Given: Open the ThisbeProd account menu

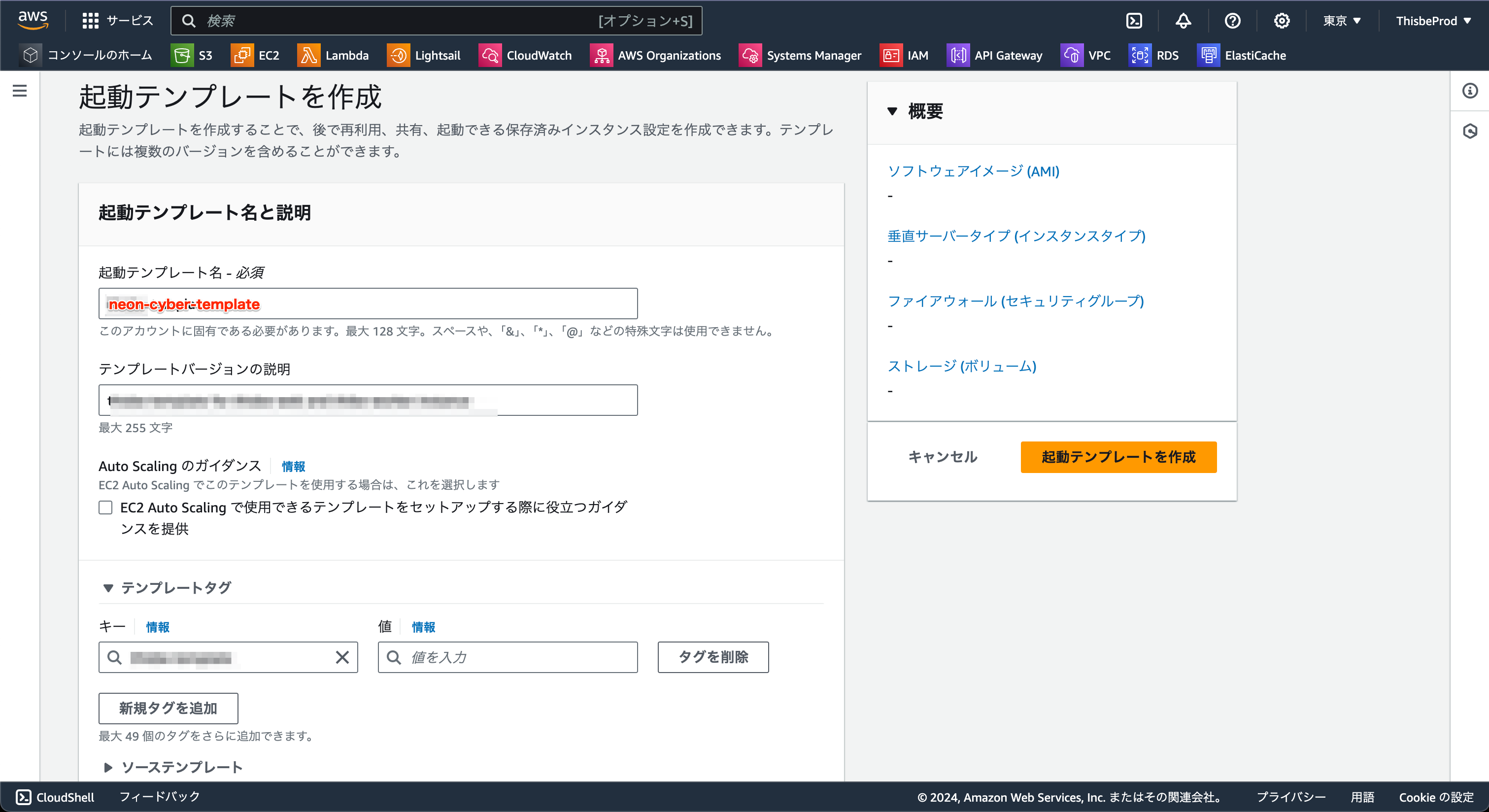Looking at the screenshot, I should tap(1433, 20).
